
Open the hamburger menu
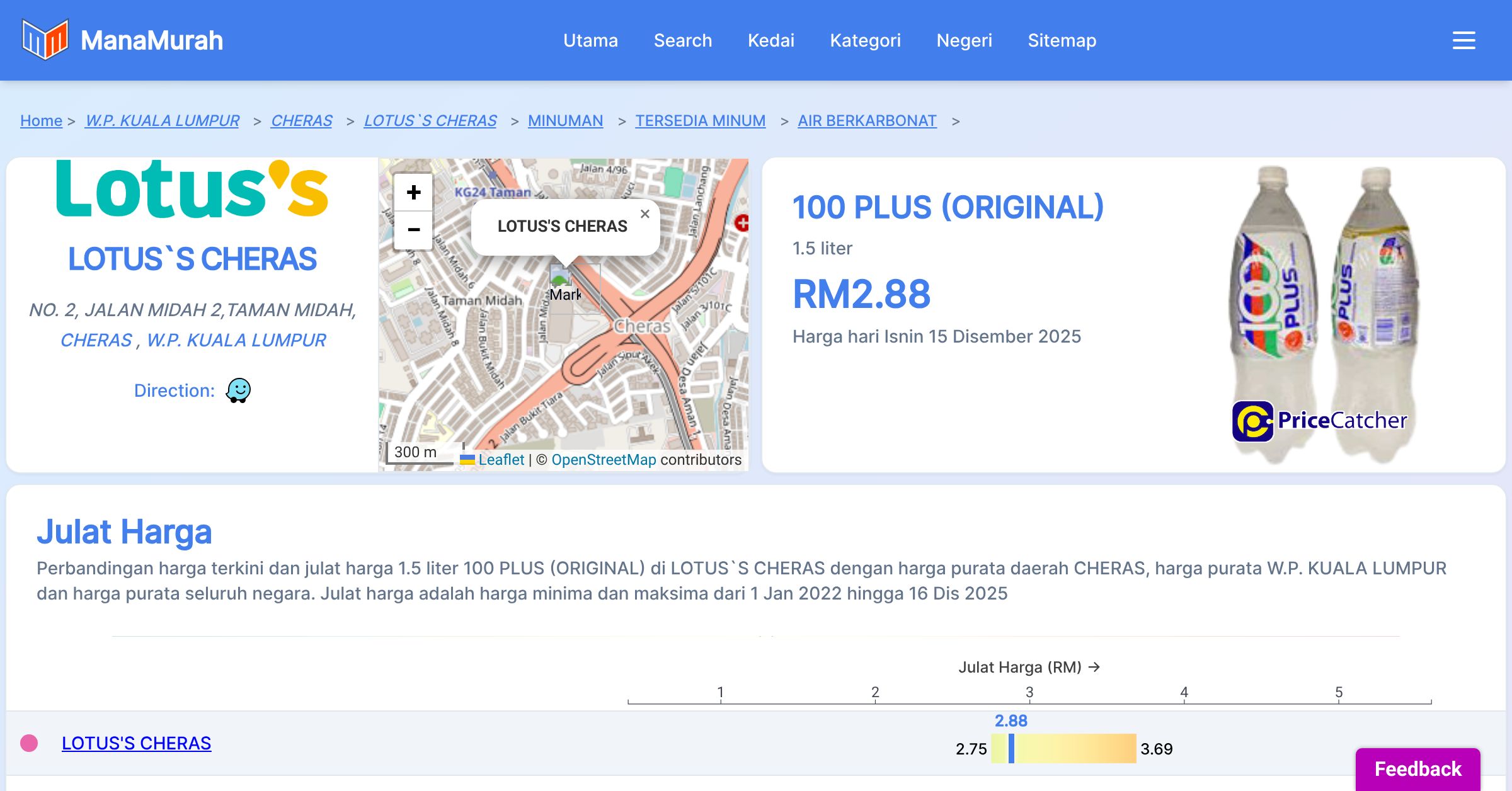[x=1463, y=40]
